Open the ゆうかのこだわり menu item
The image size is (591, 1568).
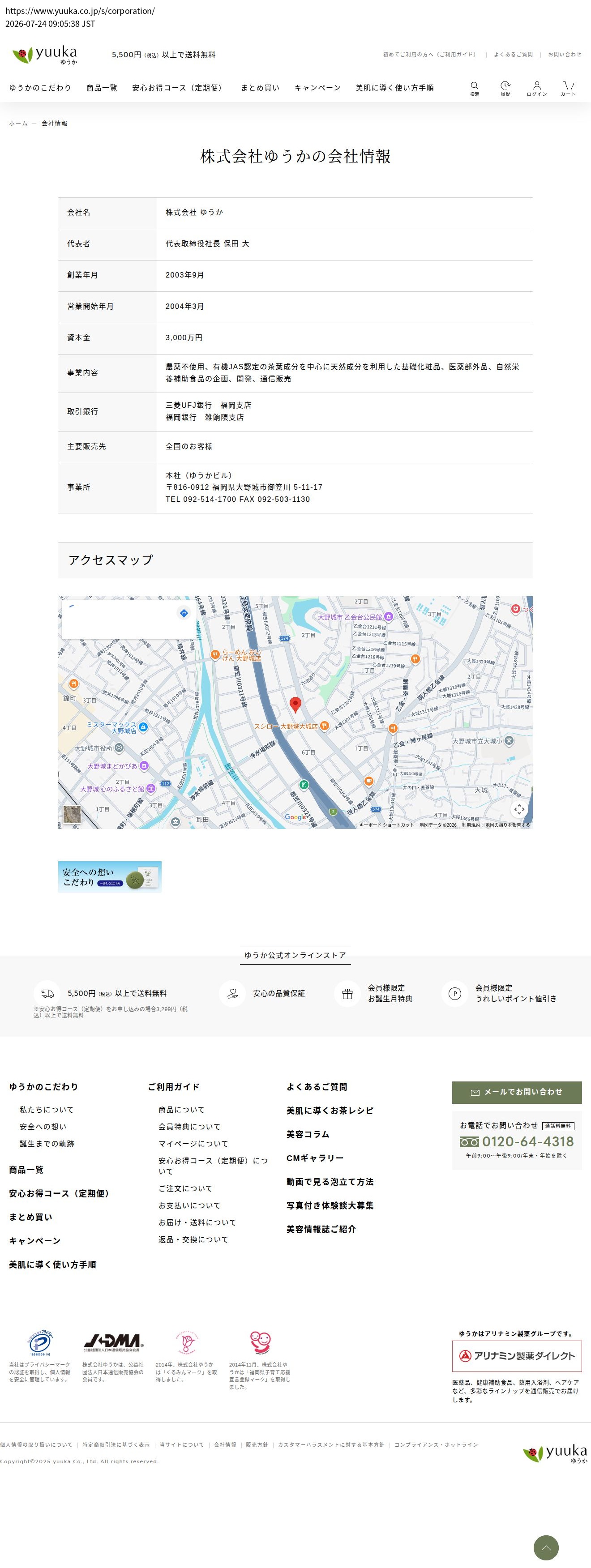(40, 88)
